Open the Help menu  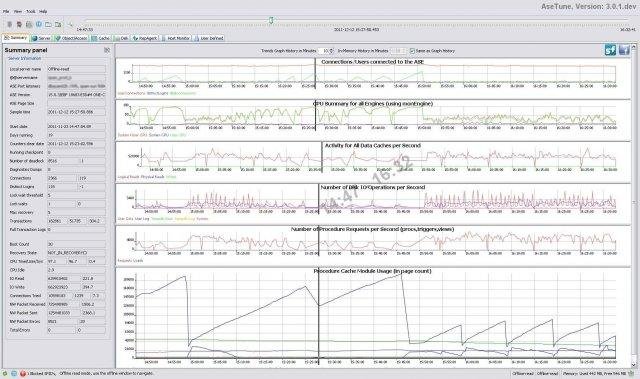43,11
